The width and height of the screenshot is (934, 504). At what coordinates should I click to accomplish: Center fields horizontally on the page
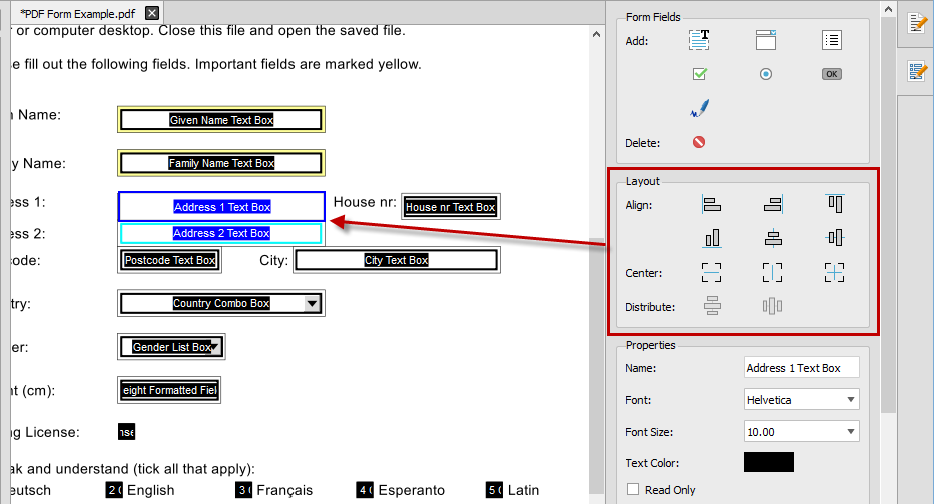pyautogui.click(x=773, y=273)
